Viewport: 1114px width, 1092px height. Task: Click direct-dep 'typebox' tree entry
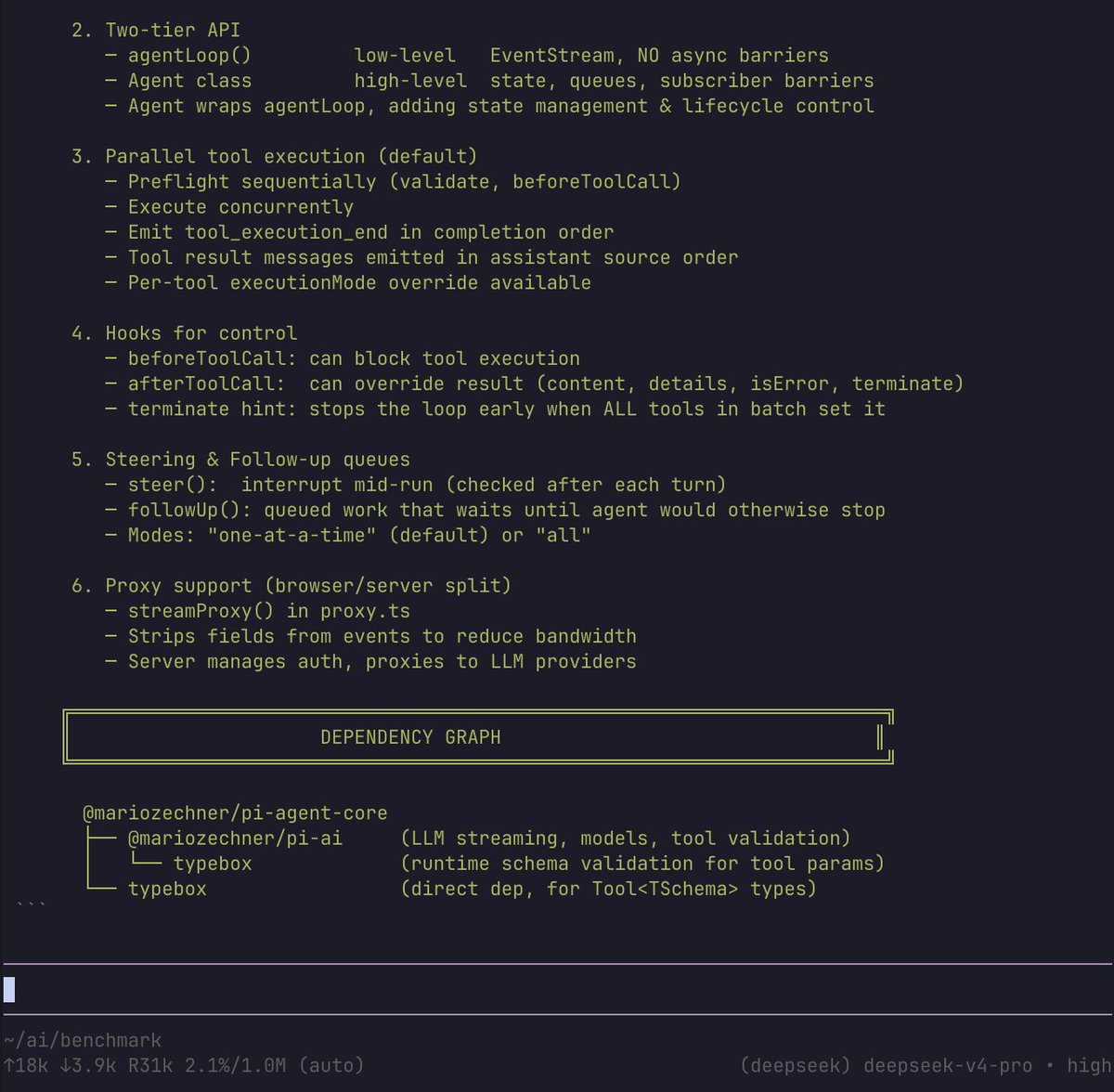[167, 889]
